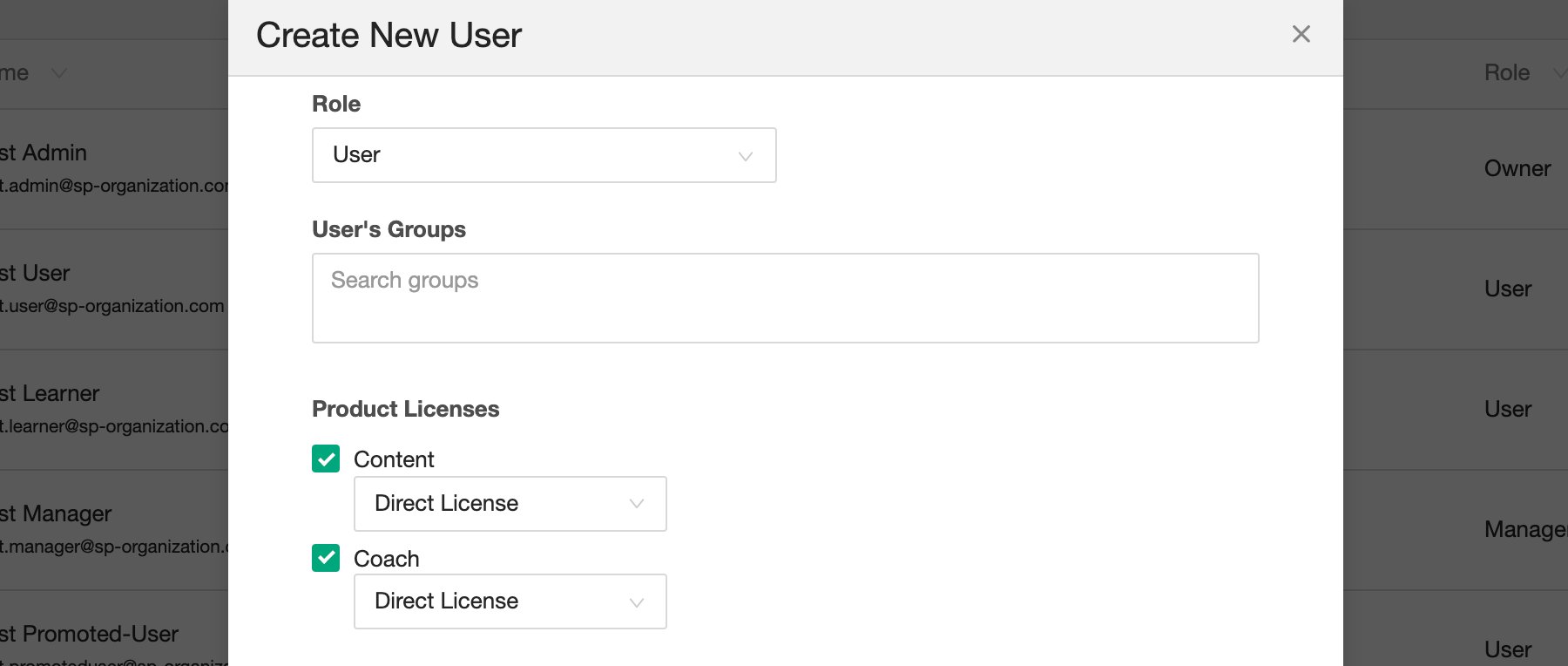
Task: Close the Create New User dialog
Action: point(1301,34)
